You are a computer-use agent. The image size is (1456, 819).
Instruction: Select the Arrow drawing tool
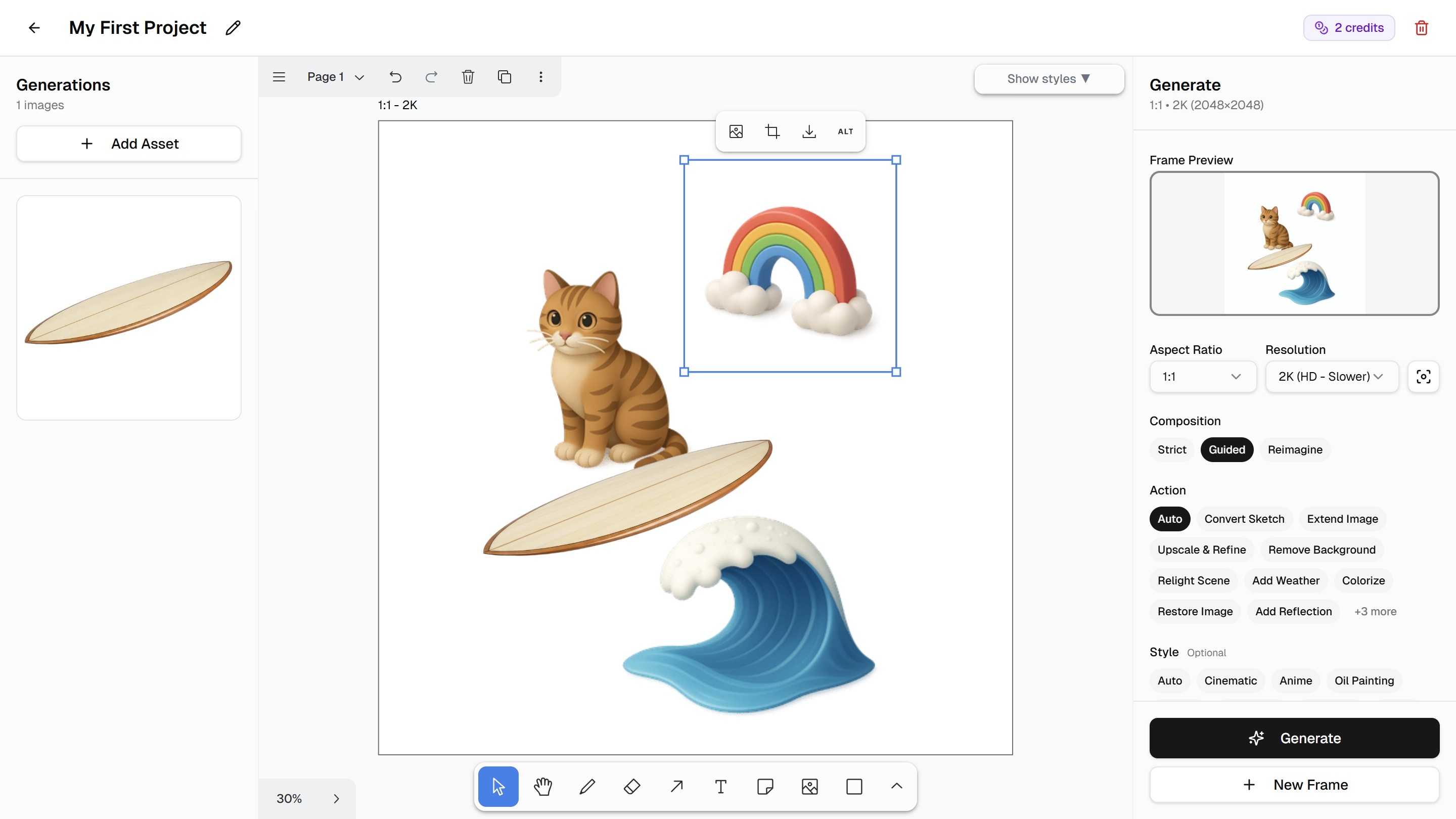tap(676, 786)
